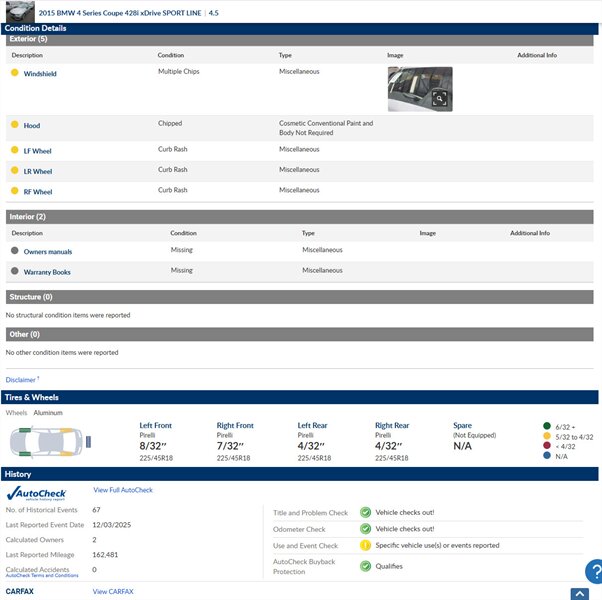Click the tire diagram car icon
Image resolution: width=602 pixels, height=600 pixels.
(x=49, y=440)
